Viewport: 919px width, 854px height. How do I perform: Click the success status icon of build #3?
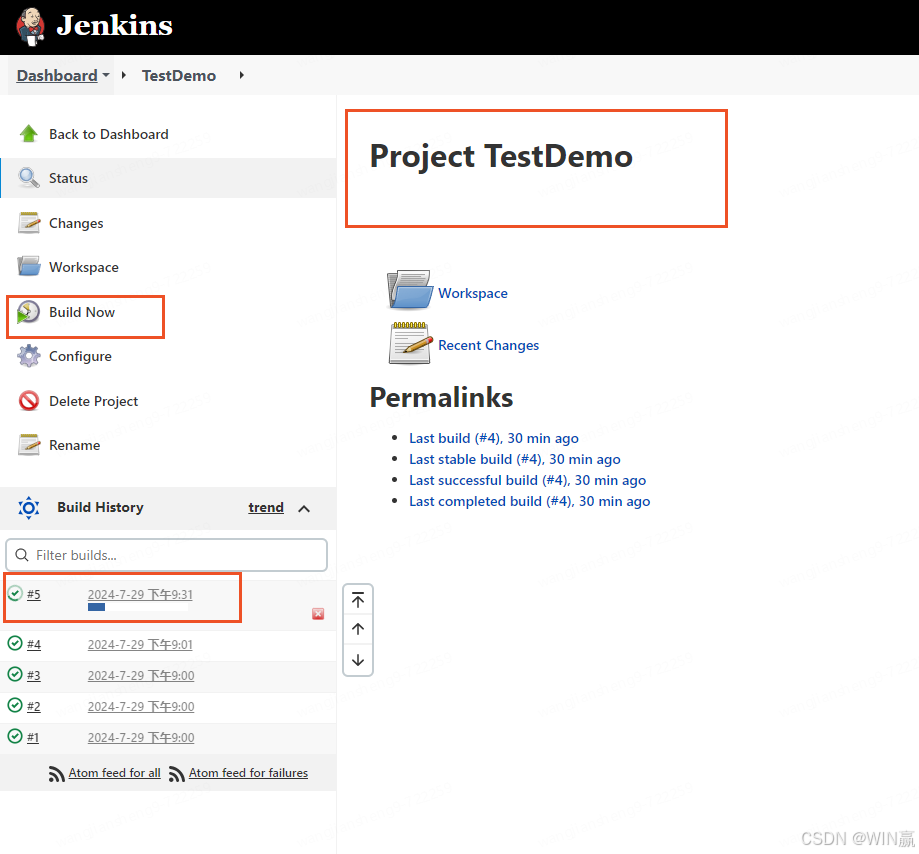[15, 675]
